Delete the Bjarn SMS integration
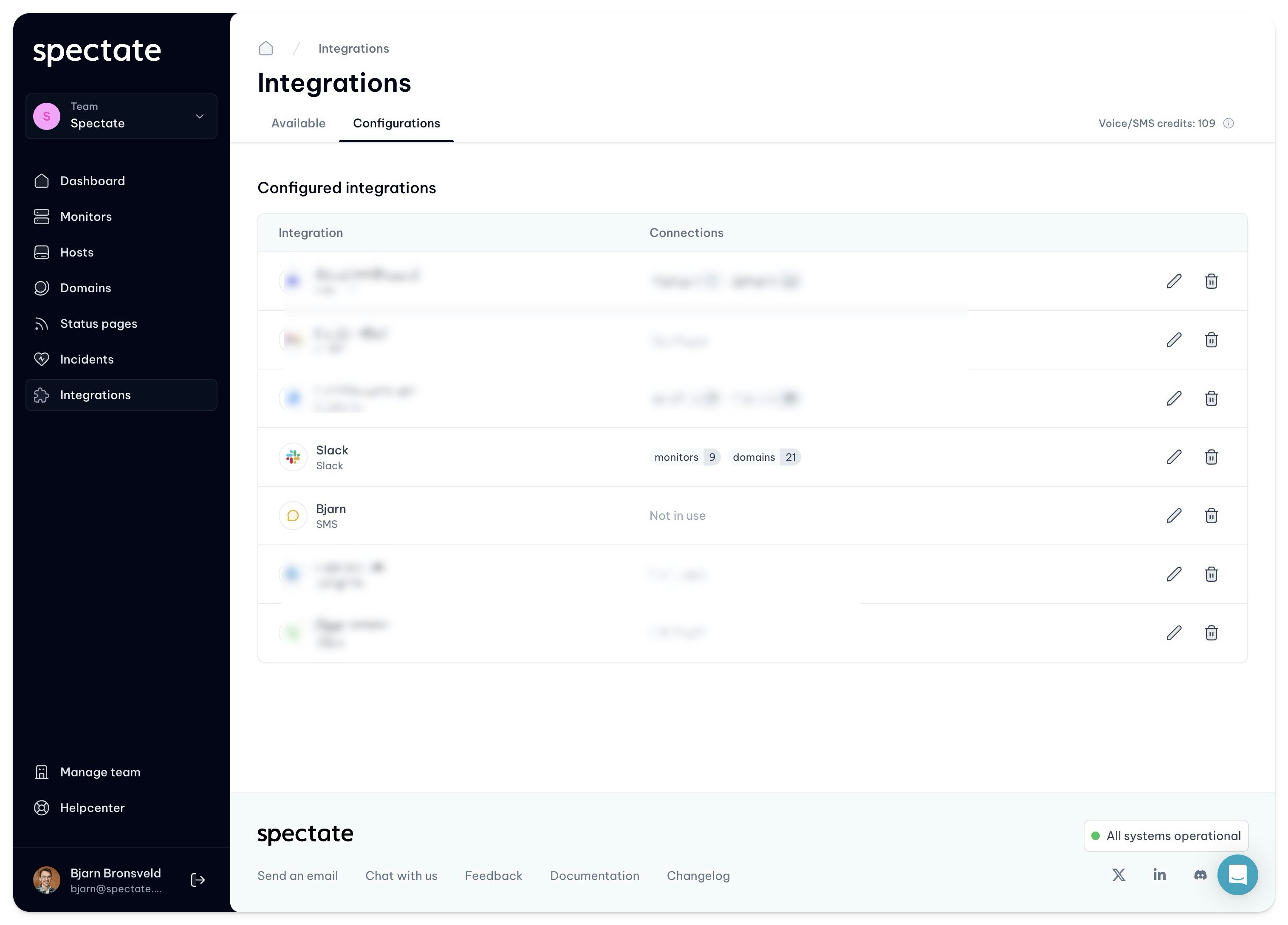Screen dimensions: 1288x925 point(1211,516)
